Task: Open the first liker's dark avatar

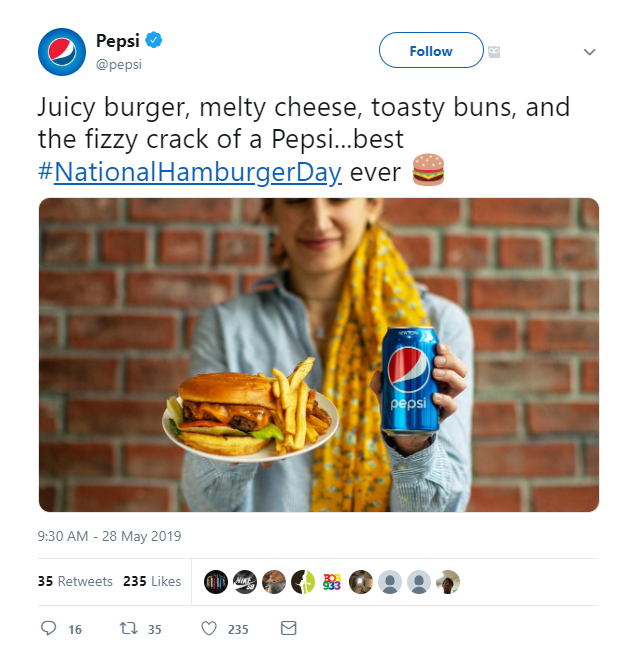Action: [x=216, y=582]
